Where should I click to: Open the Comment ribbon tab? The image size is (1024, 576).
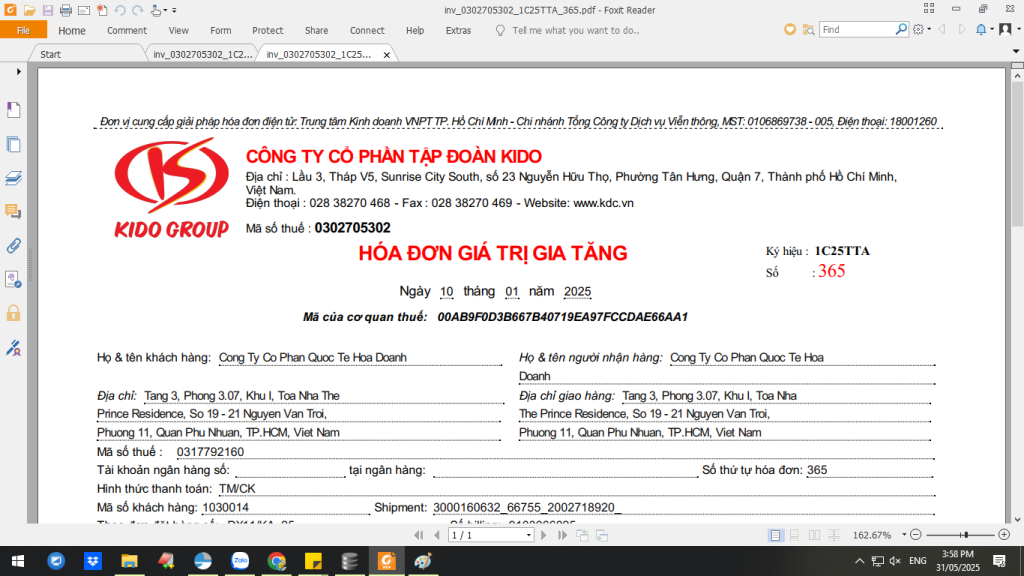[127, 30]
